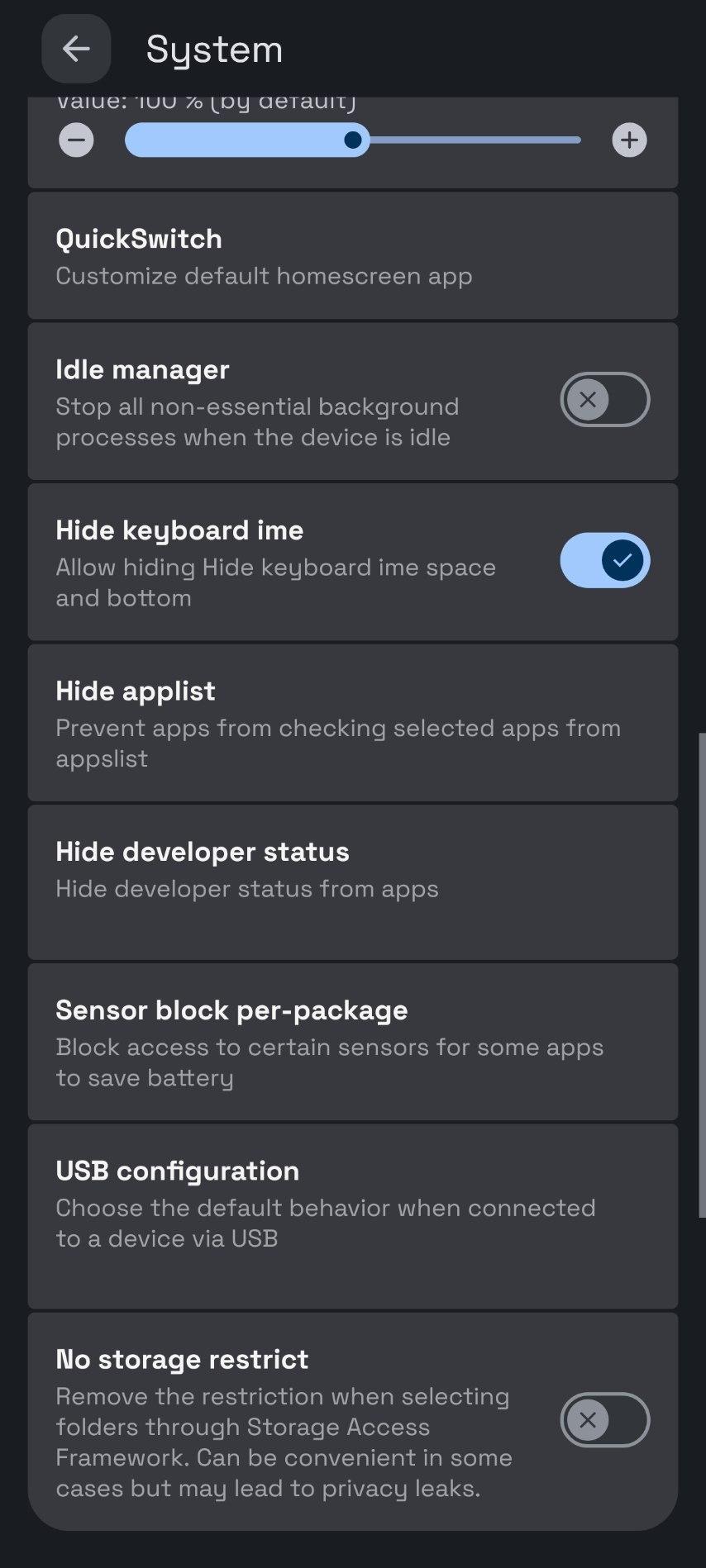Click the System page title
Image resolution: width=706 pixels, height=1568 pixels.
(x=214, y=50)
